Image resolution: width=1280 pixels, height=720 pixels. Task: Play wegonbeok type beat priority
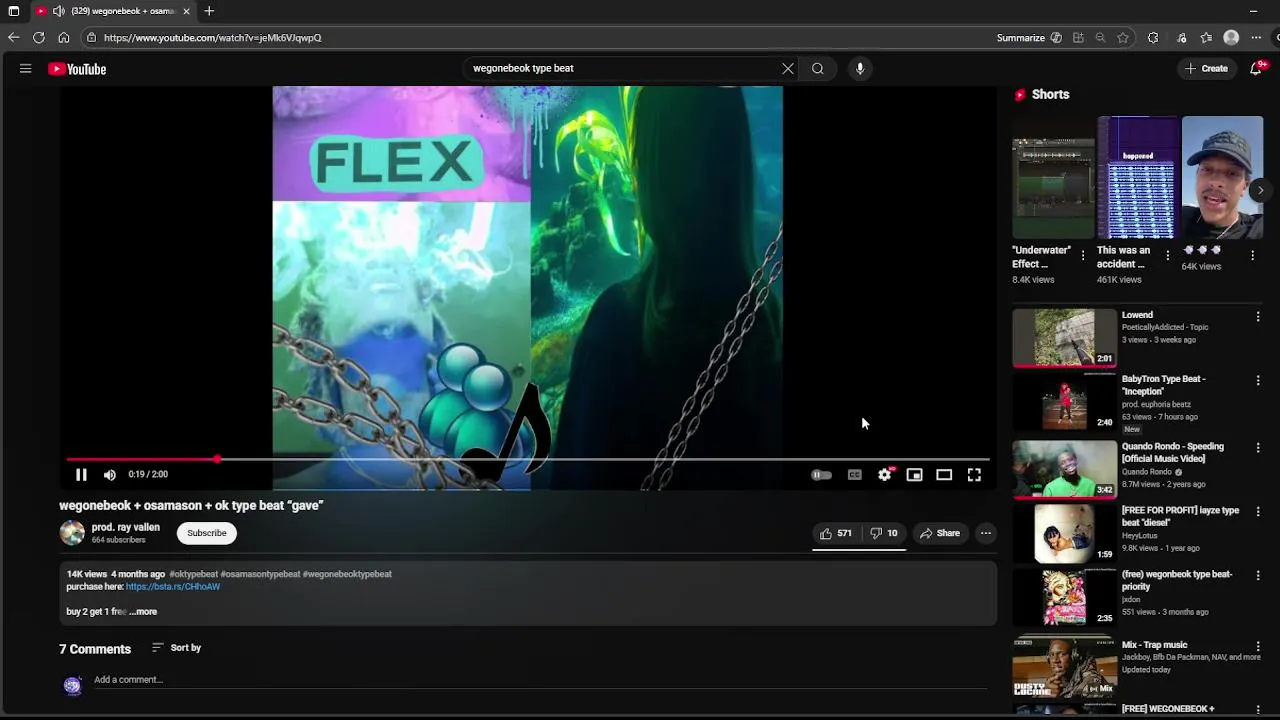point(1064,597)
